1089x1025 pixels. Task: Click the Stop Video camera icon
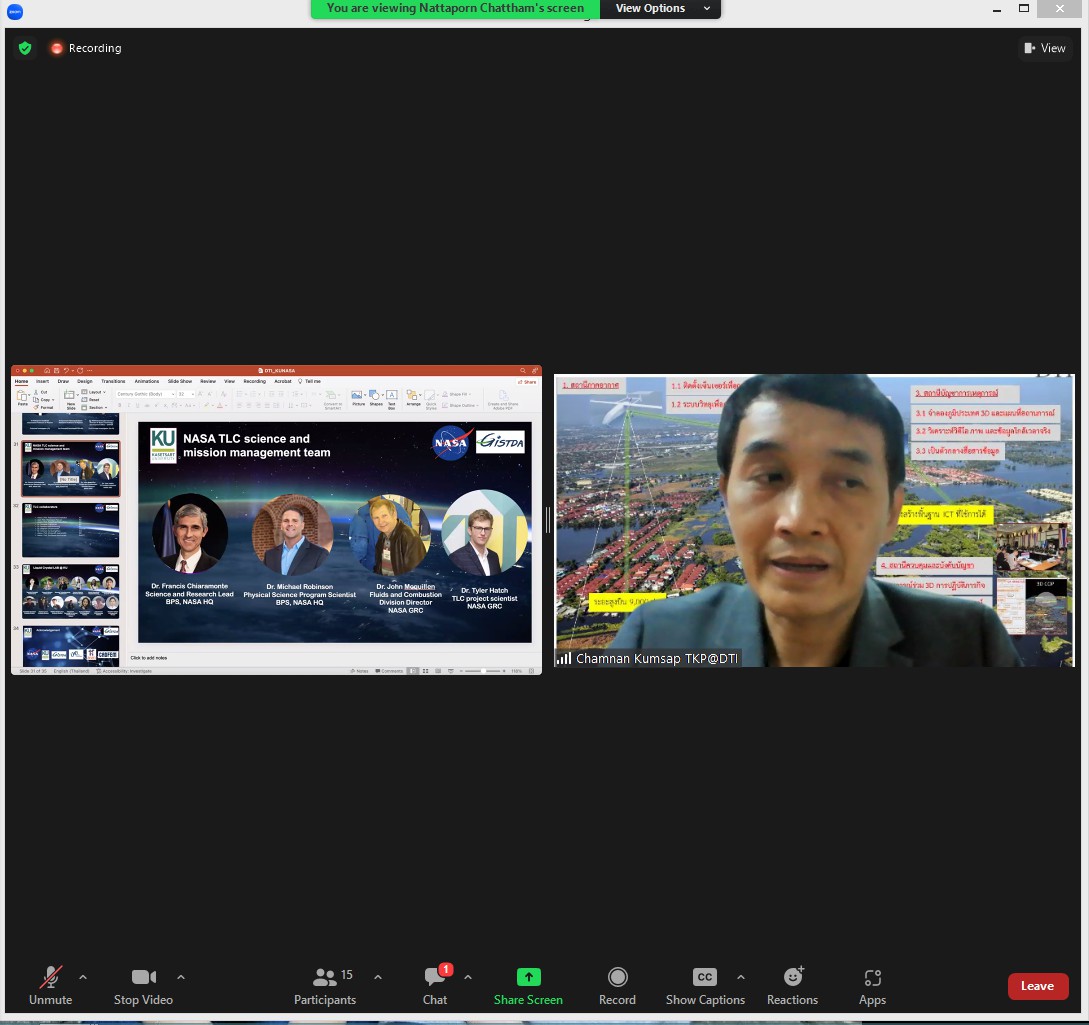(144, 977)
